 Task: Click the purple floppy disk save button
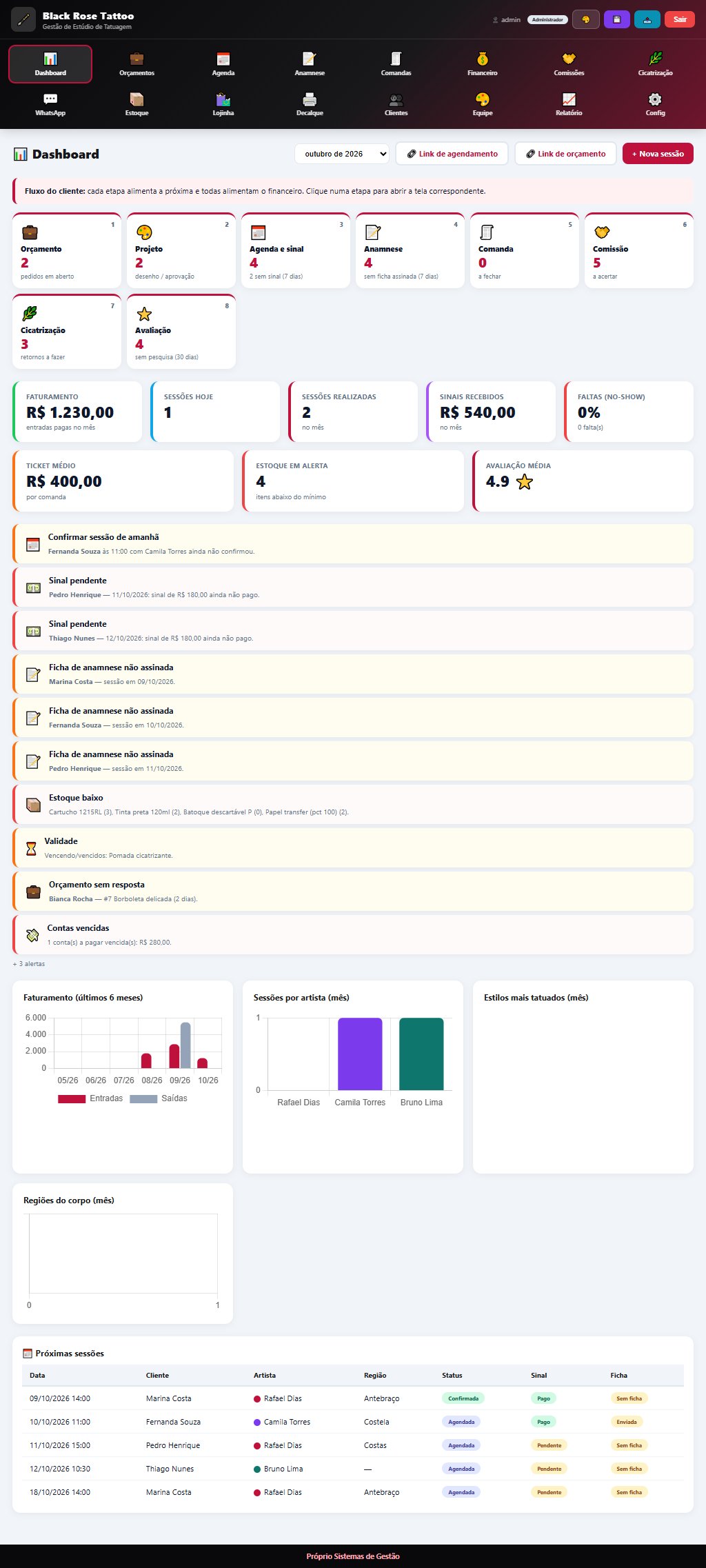(617, 19)
